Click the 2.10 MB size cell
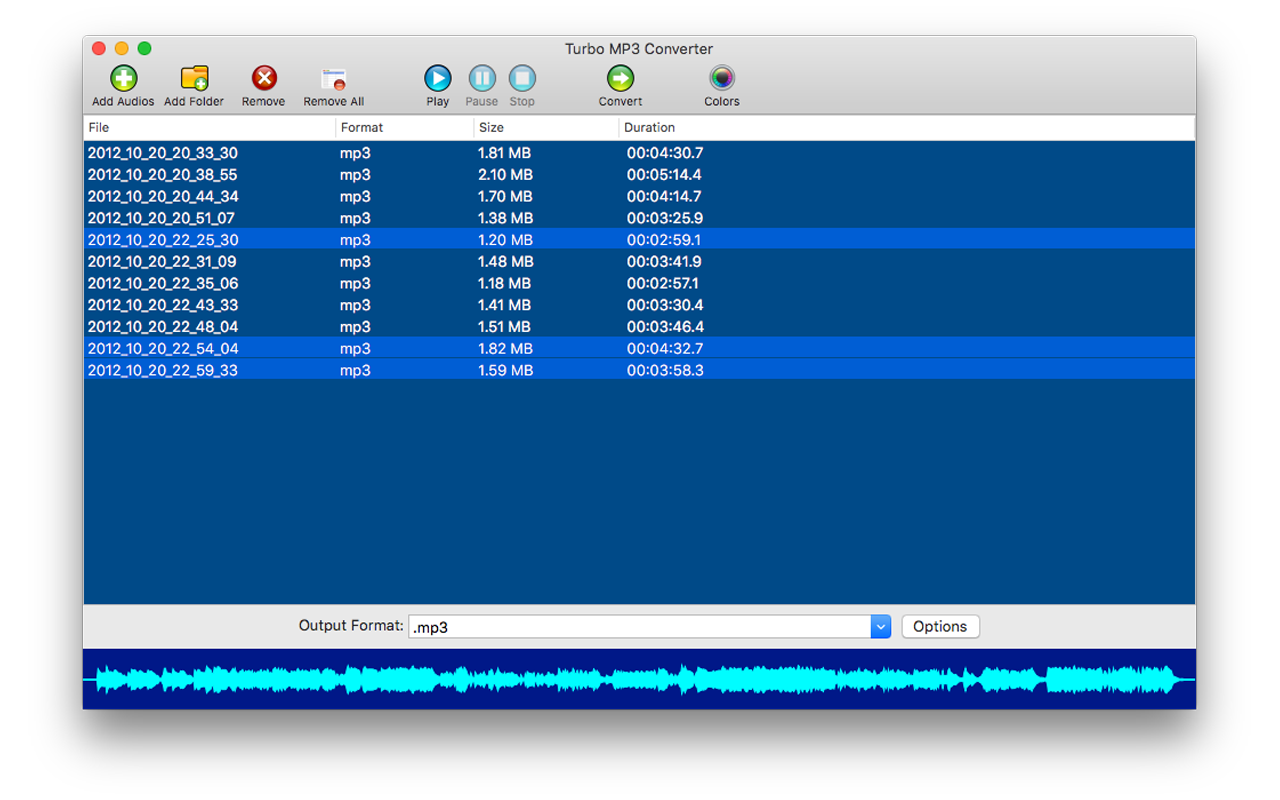Image resolution: width=1280 pixels, height=800 pixels. click(505, 175)
